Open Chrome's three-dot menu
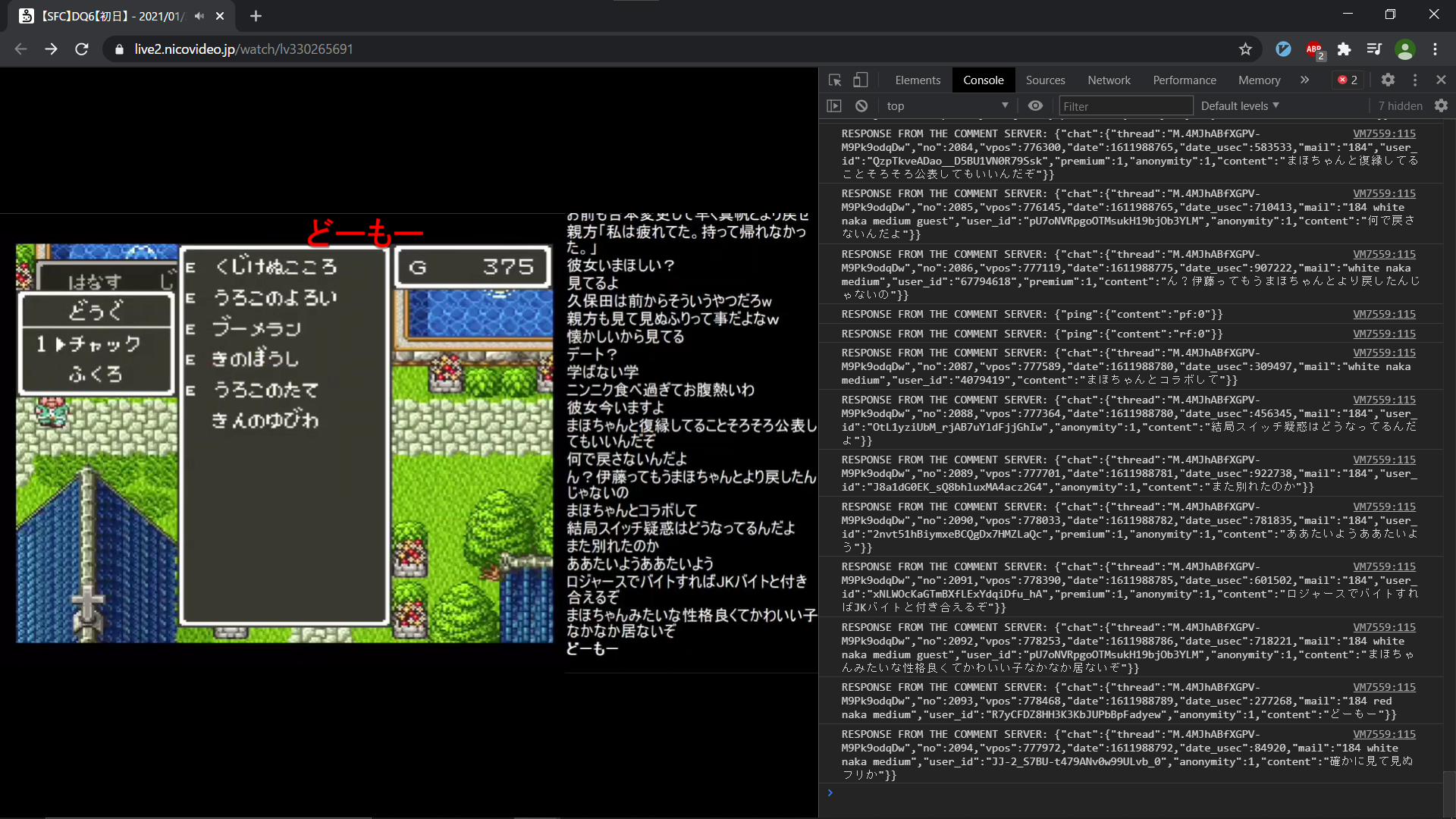The image size is (1456, 819). tap(1436, 49)
